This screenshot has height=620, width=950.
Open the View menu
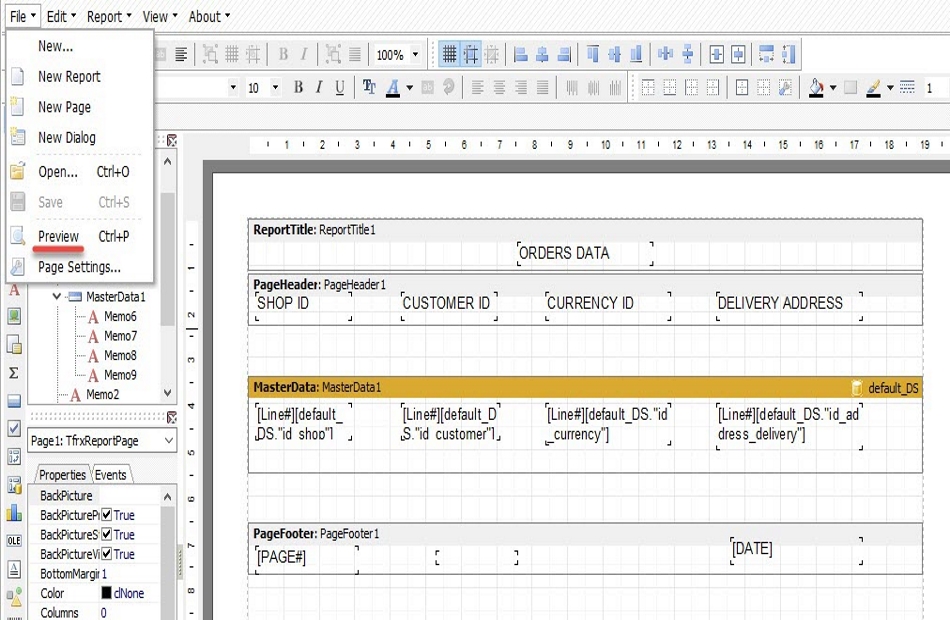click(x=160, y=16)
